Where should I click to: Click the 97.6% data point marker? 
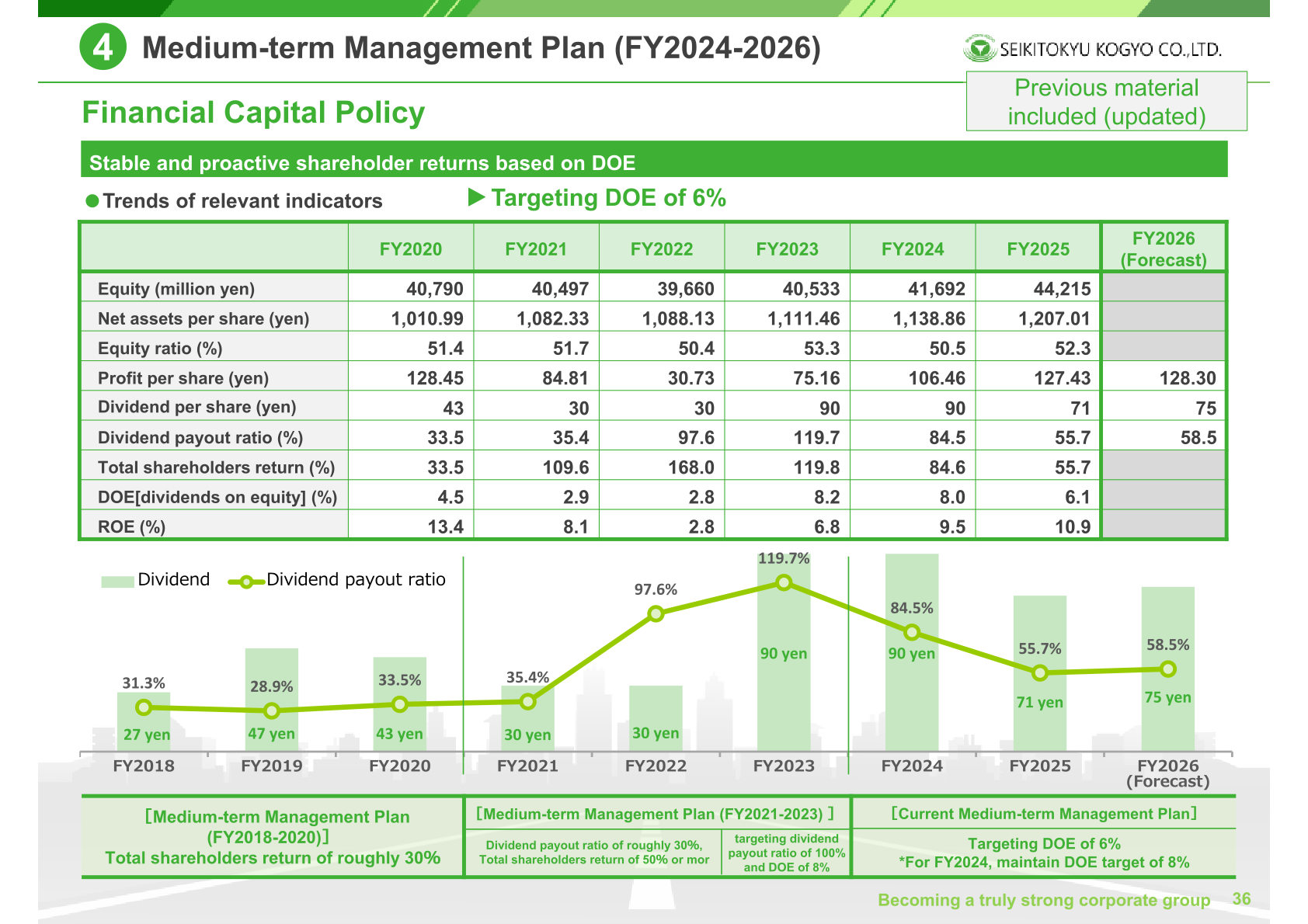(x=656, y=614)
